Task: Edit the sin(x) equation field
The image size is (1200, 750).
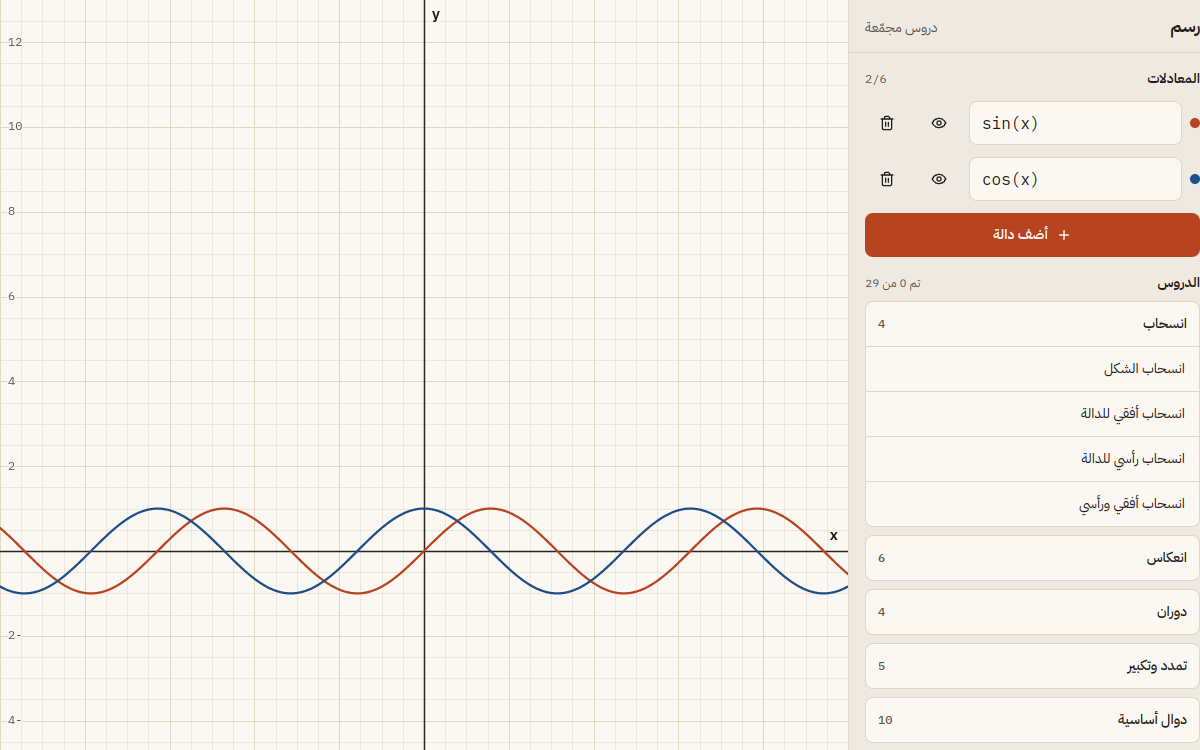Action: point(1075,123)
